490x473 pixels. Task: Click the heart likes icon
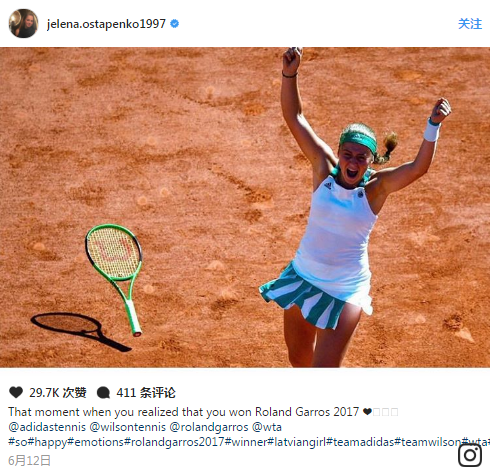pyautogui.click(x=16, y=392)
